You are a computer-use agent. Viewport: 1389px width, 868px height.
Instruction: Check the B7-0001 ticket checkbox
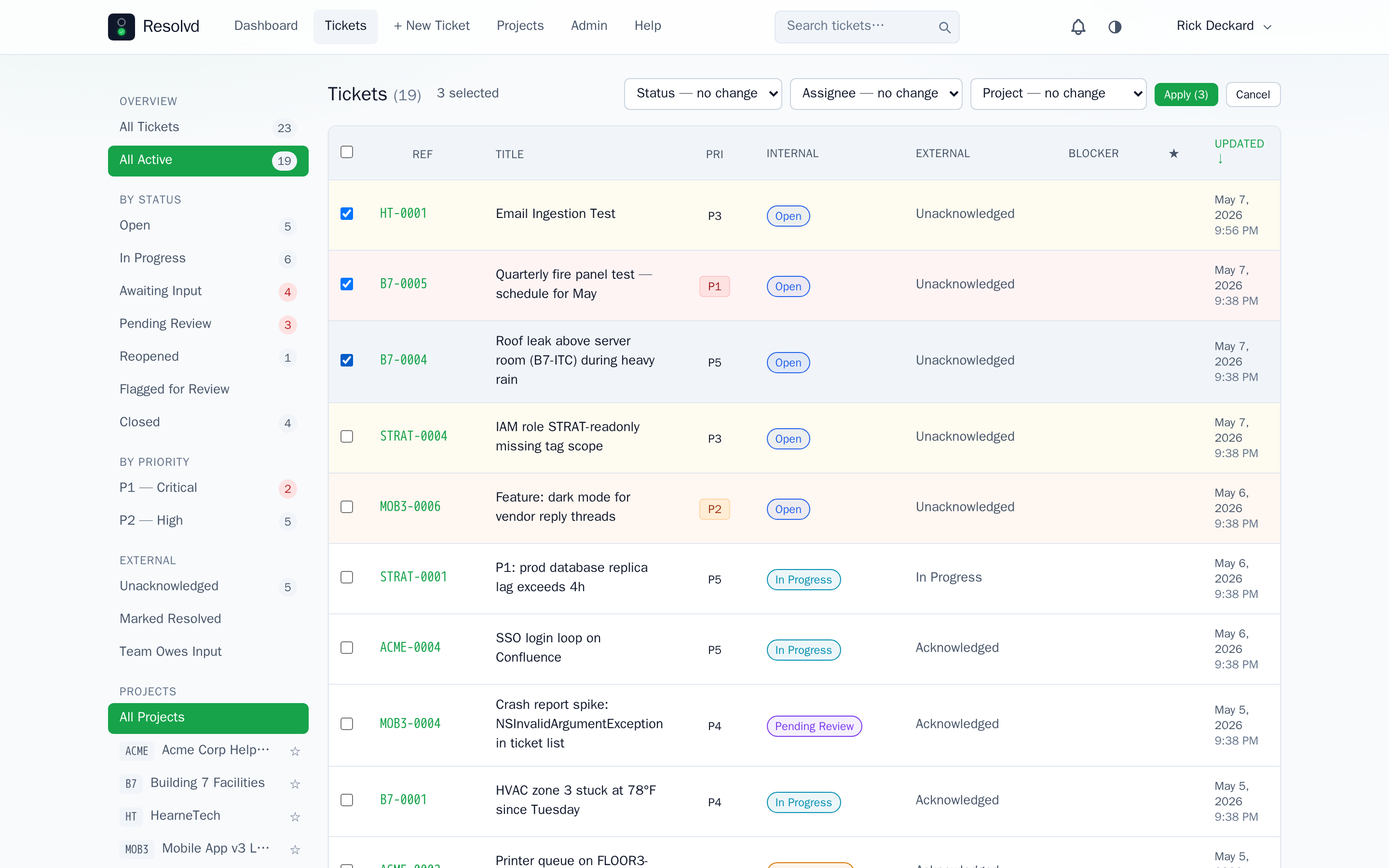(x=347, y=800)
